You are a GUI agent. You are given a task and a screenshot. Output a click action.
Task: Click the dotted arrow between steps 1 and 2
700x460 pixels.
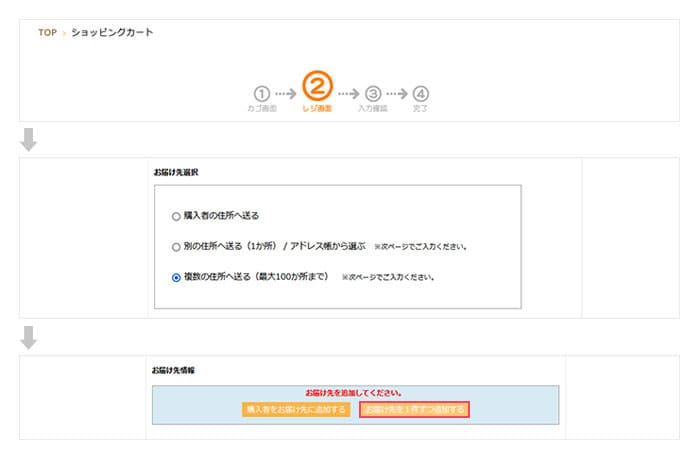pyautogui.click(x=286, y=93)
